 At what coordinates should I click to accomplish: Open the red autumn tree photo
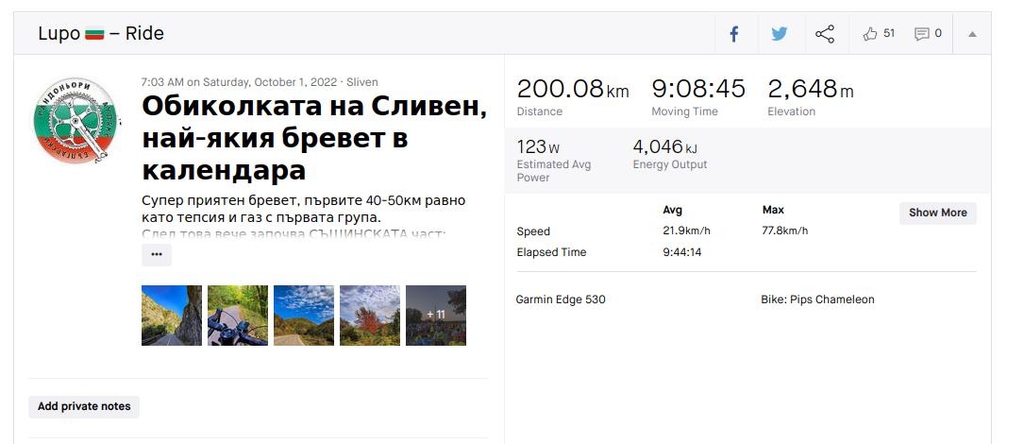pyautogui.click(x=369, y=316)
